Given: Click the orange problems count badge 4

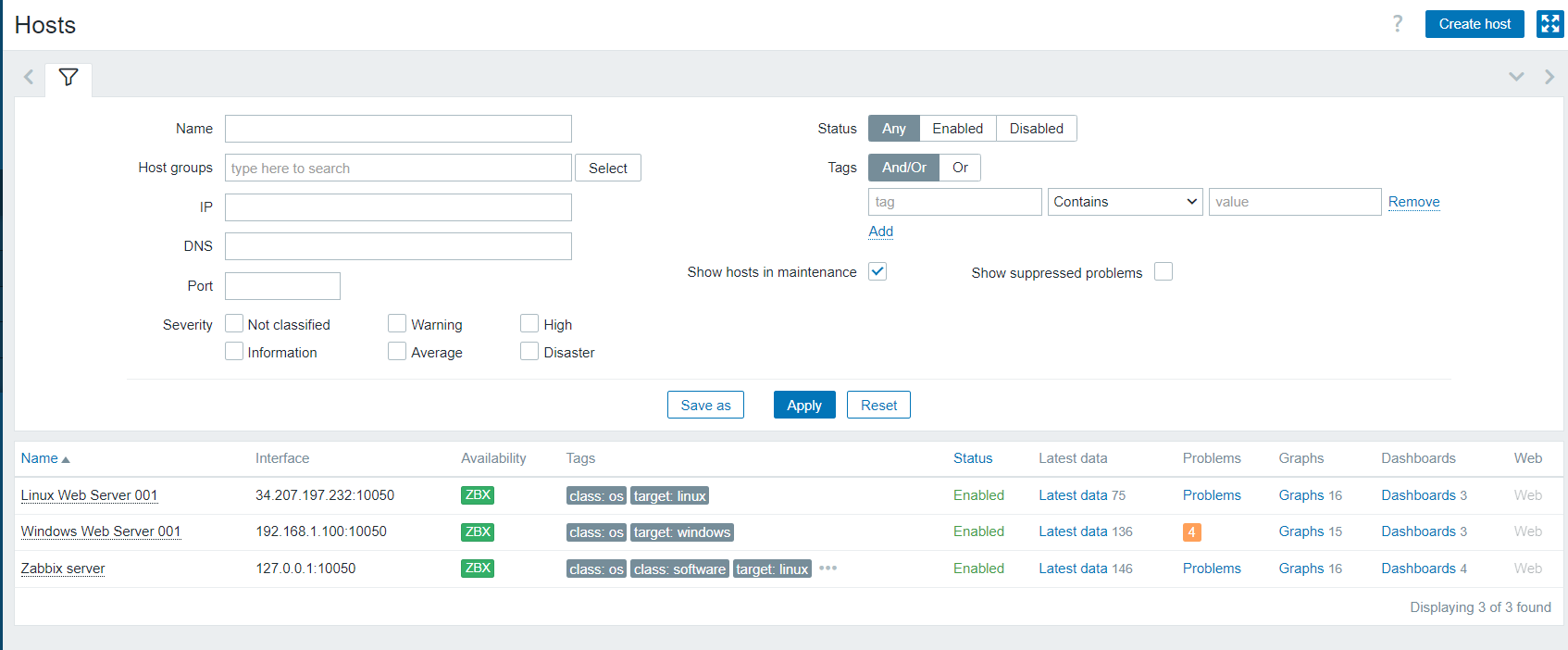Looking at the screenshot, I should point(1191,532).
